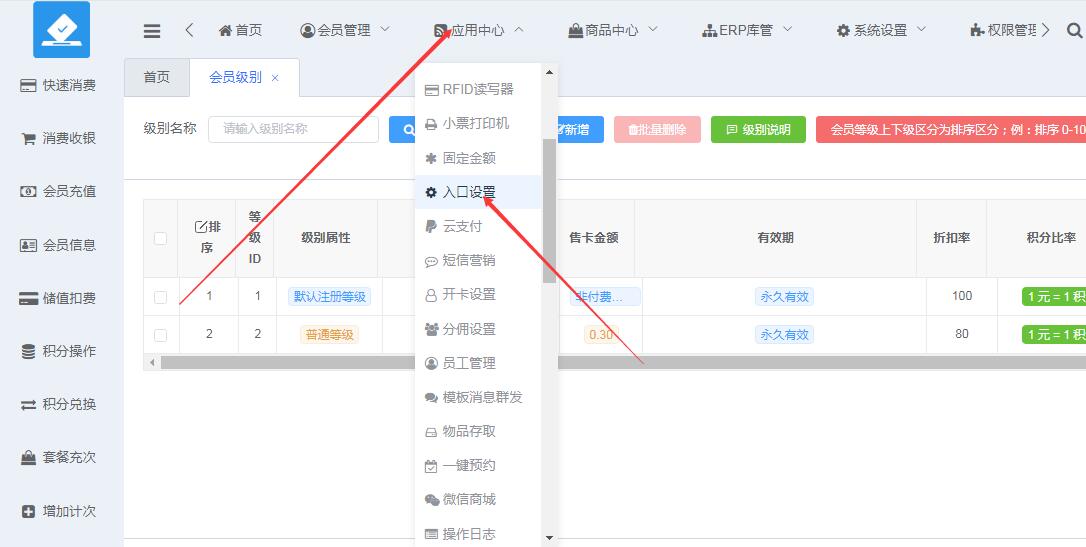Click the hamburger menu icon in header

click(152, 31)
